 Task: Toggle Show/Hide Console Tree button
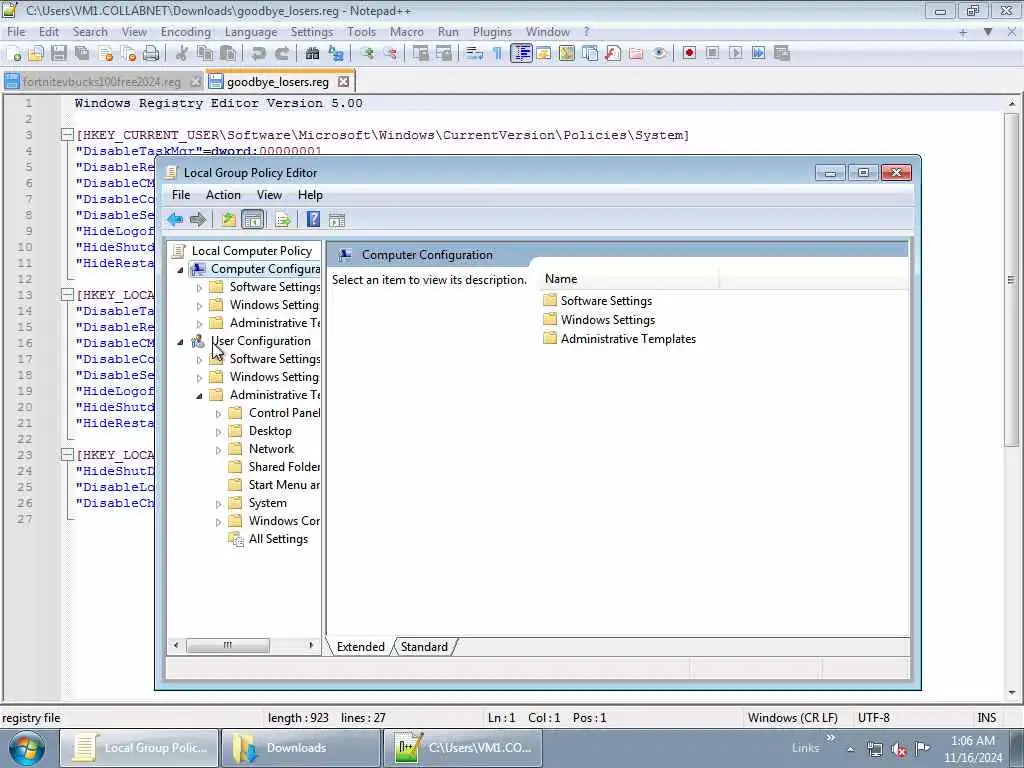coord(253,220)
